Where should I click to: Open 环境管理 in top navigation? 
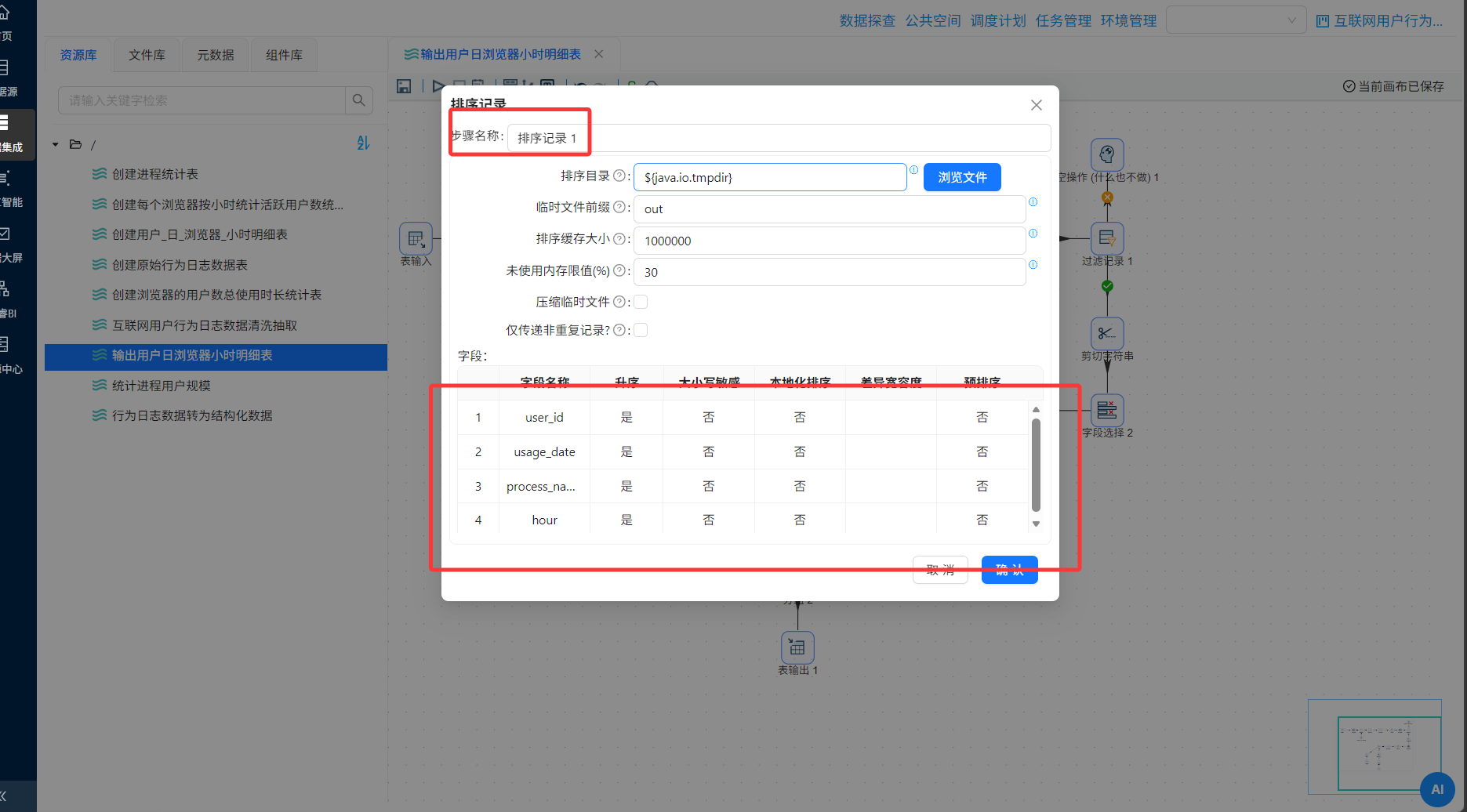coord(1128,21)
